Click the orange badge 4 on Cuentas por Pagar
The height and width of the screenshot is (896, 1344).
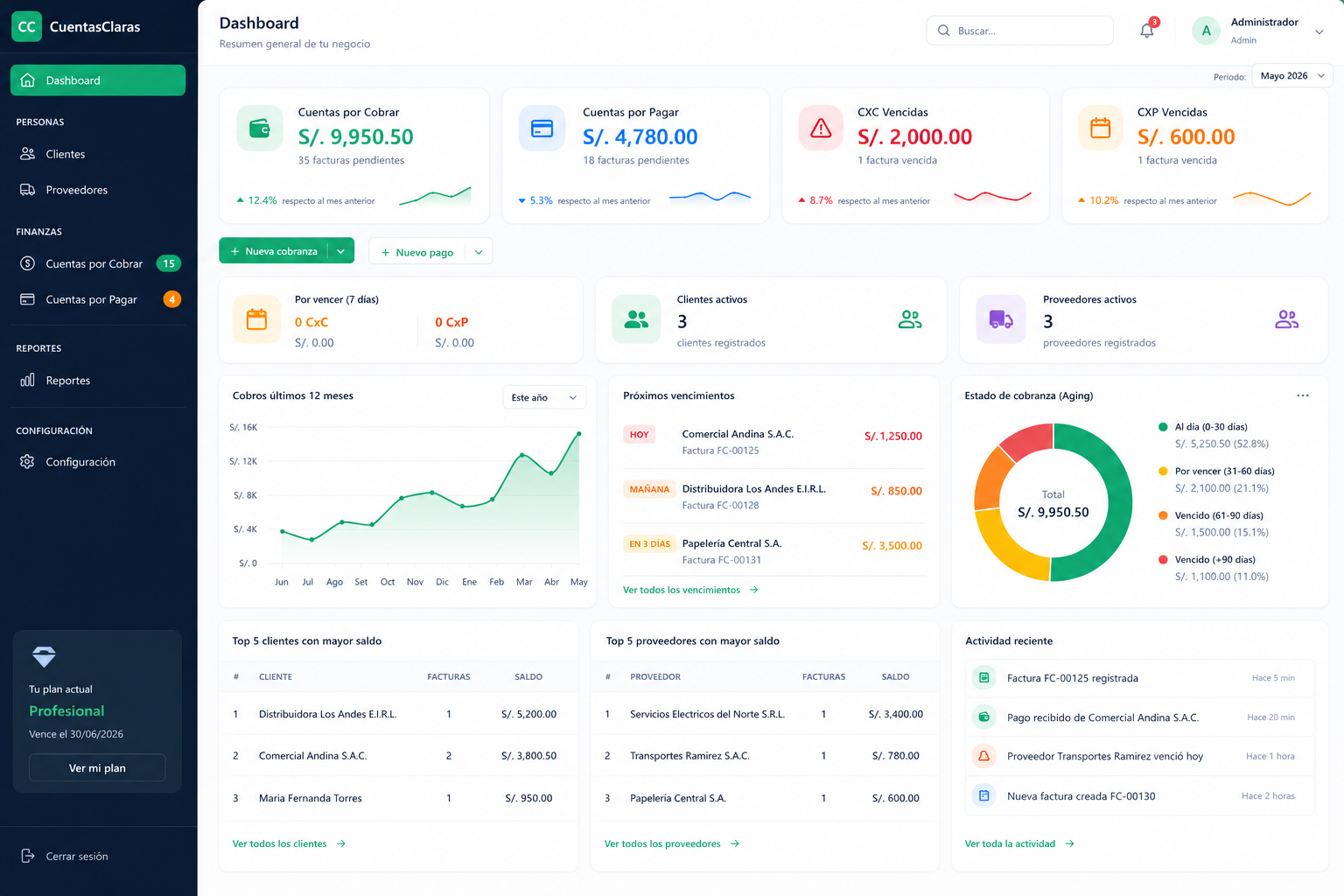tap(172, 299)
